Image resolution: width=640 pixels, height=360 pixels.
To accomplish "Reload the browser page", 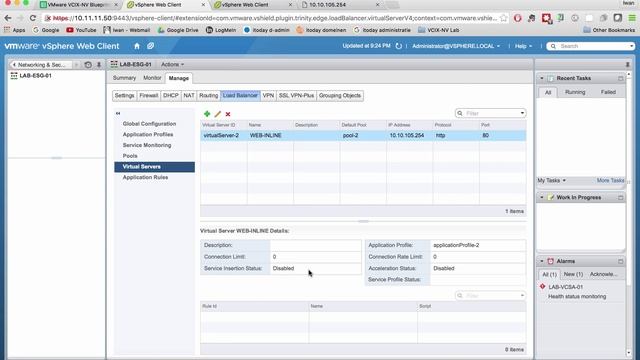I will (33, 18).
